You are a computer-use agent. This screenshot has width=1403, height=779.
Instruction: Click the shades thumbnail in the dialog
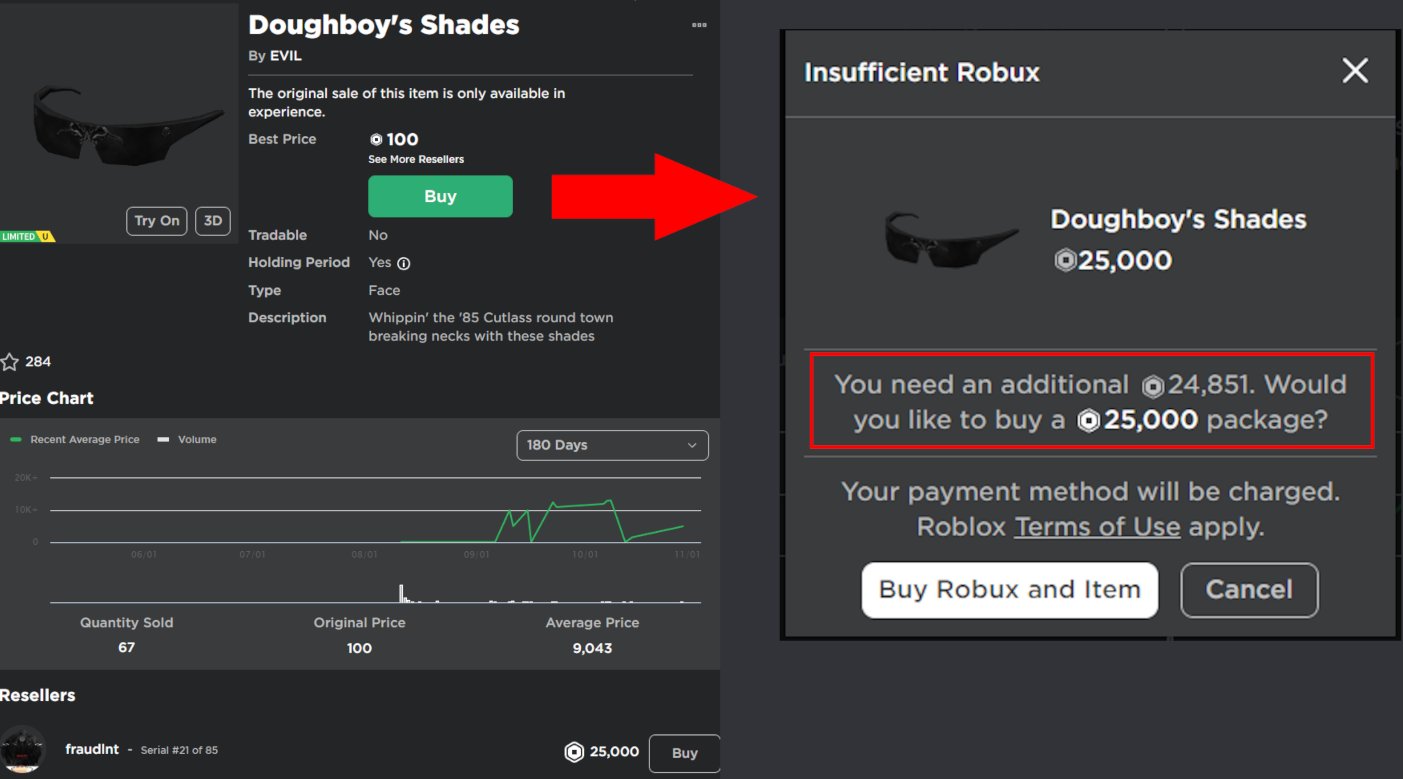[x=952, y=239]
